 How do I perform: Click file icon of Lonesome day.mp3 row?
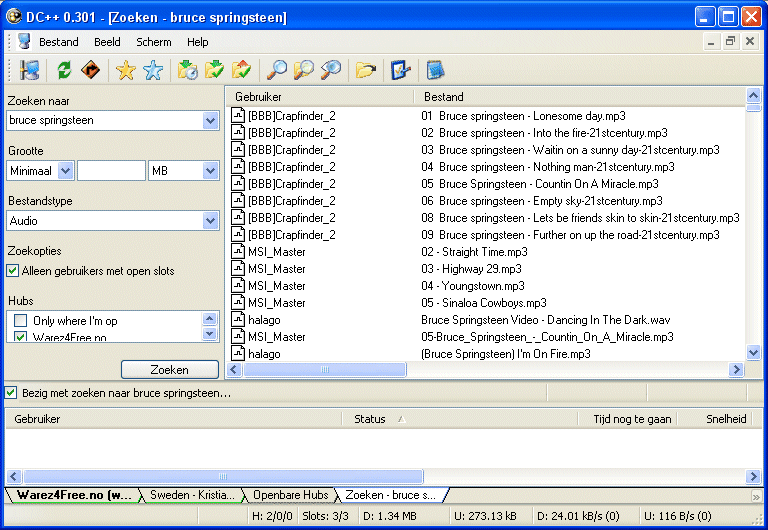coord(238,116)
